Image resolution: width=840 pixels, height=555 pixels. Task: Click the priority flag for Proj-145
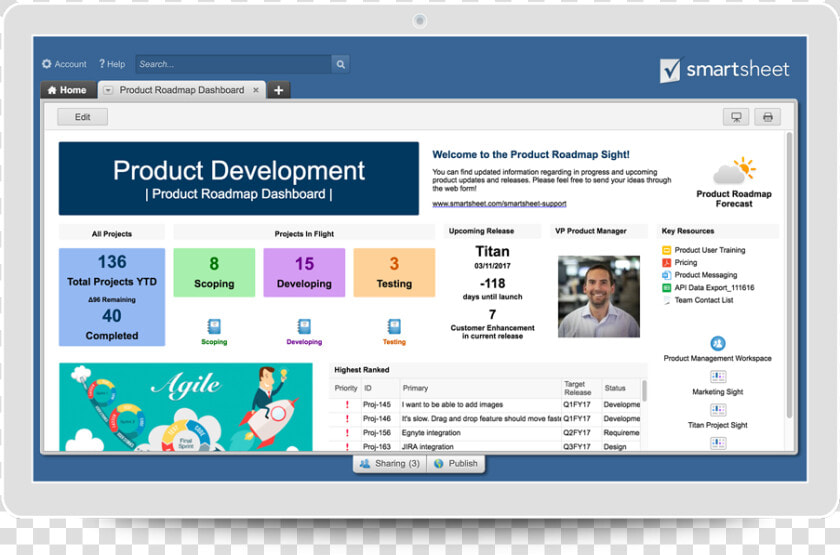tap(347, 404)
